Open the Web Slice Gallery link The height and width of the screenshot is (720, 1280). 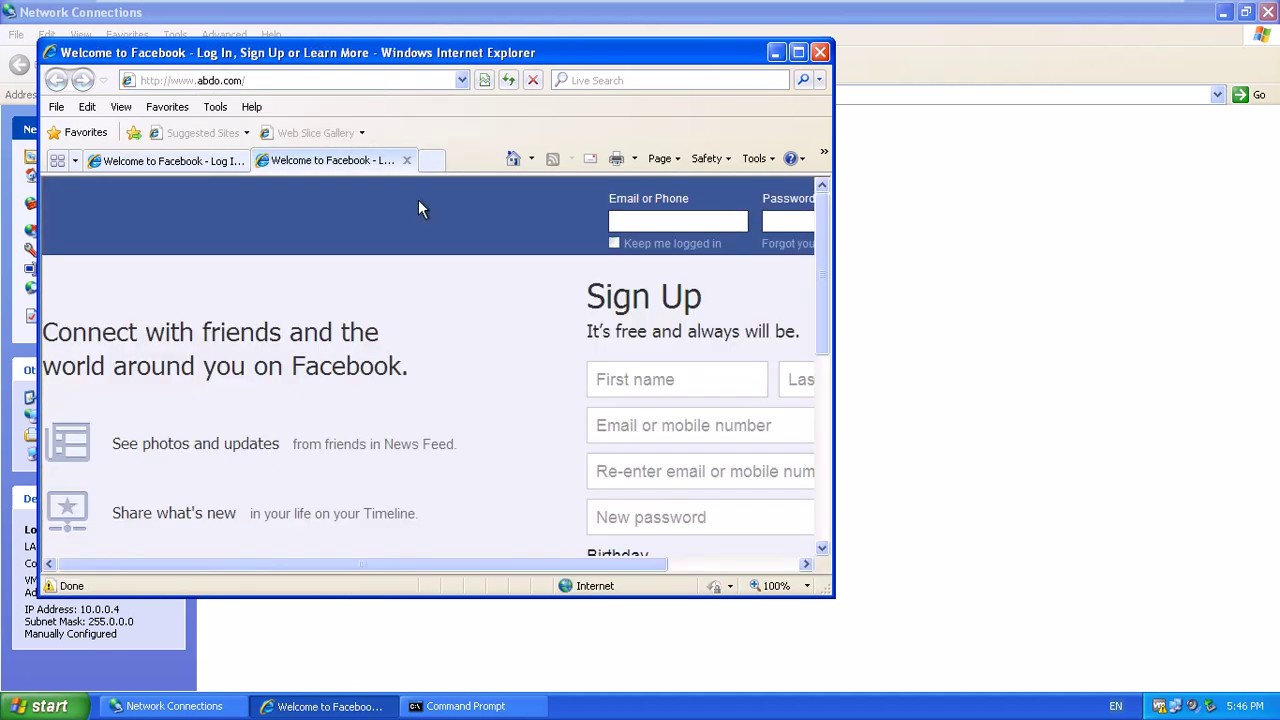click(x=307, y=133)
